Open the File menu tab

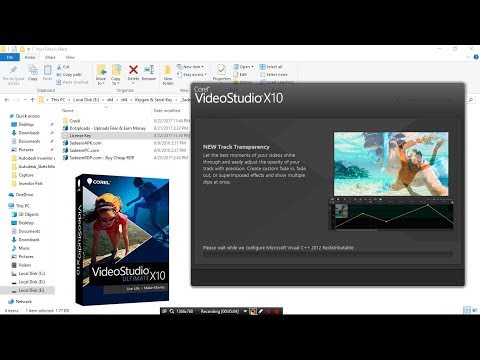click(10, 57)
